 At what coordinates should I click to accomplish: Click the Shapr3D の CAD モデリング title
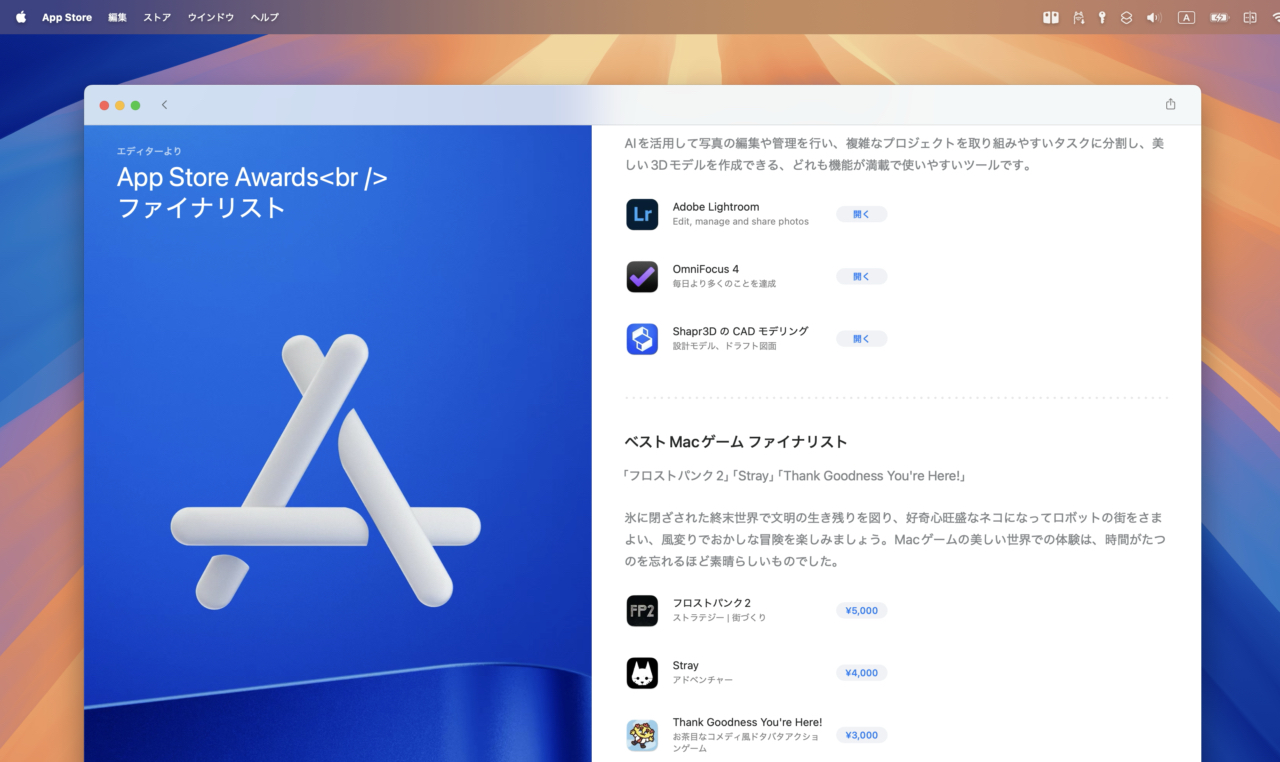tap(740, 331)
